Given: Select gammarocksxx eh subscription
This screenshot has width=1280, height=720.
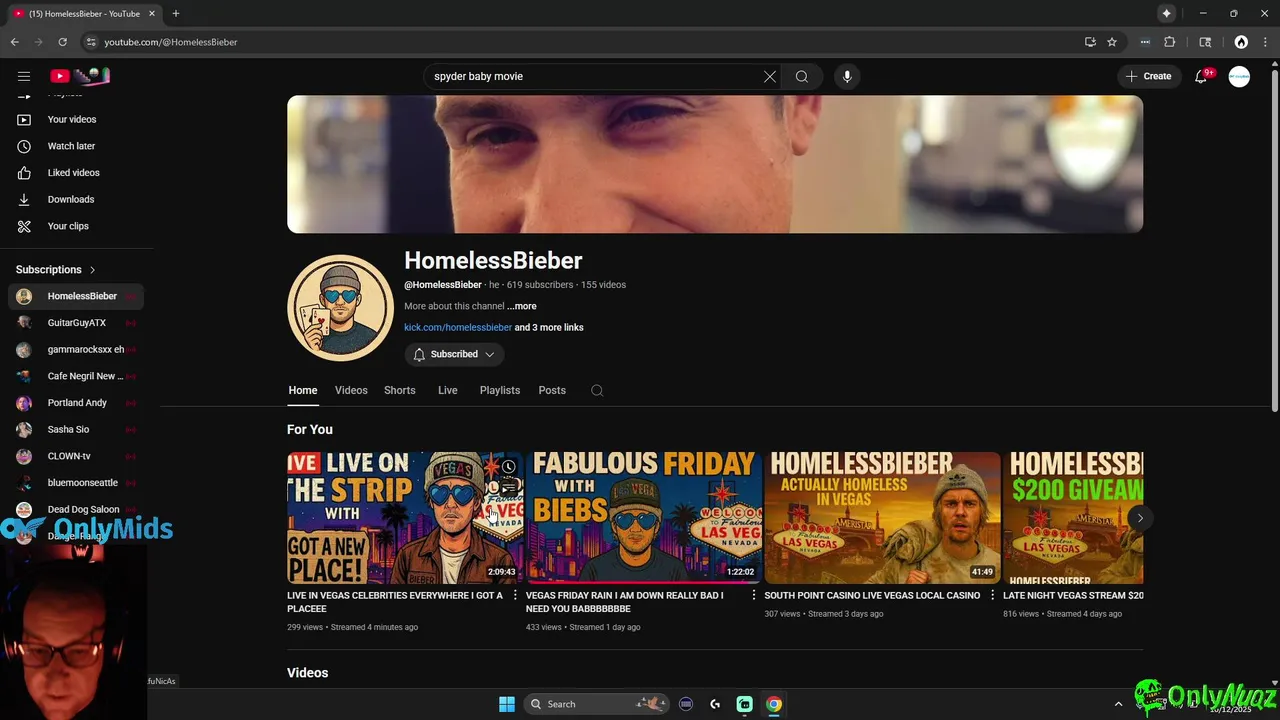Looking at the screenshot, I should [76, 350].
